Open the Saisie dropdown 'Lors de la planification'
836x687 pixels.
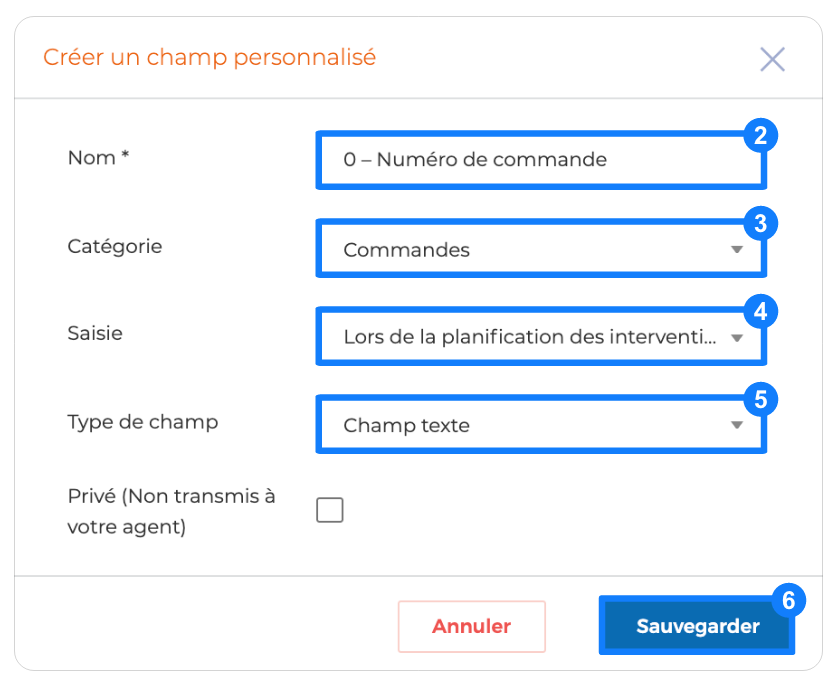(x=541, y=336)
